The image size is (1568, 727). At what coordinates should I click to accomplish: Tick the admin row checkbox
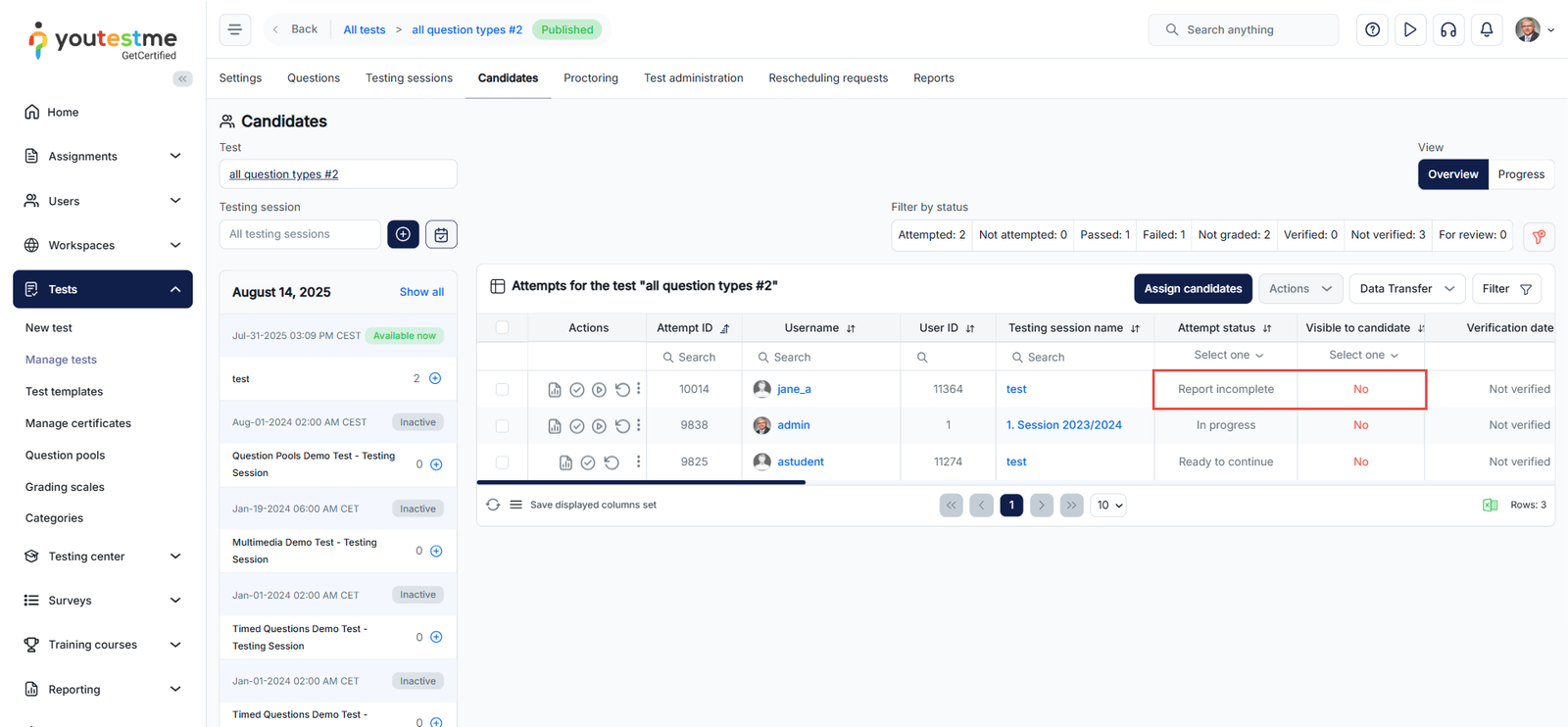(x=502, y=425)
